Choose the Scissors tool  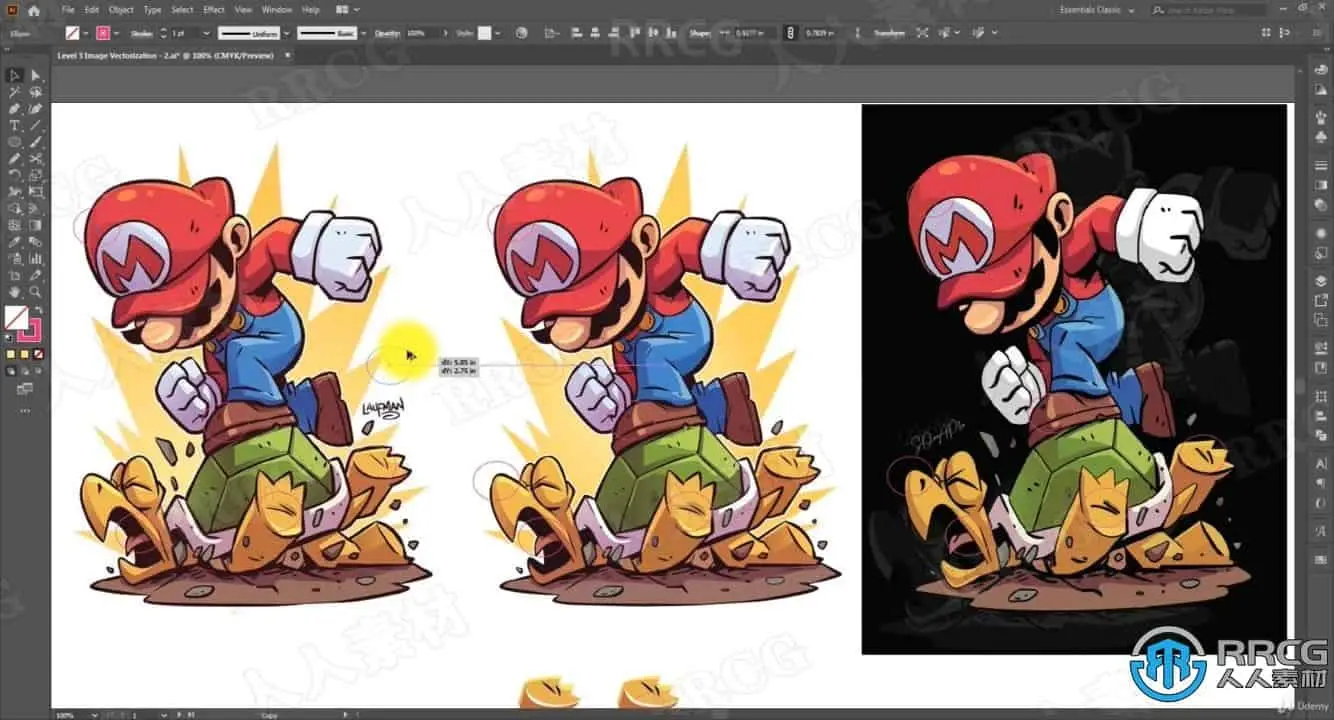pyautogui.click(x=36, y=158)
